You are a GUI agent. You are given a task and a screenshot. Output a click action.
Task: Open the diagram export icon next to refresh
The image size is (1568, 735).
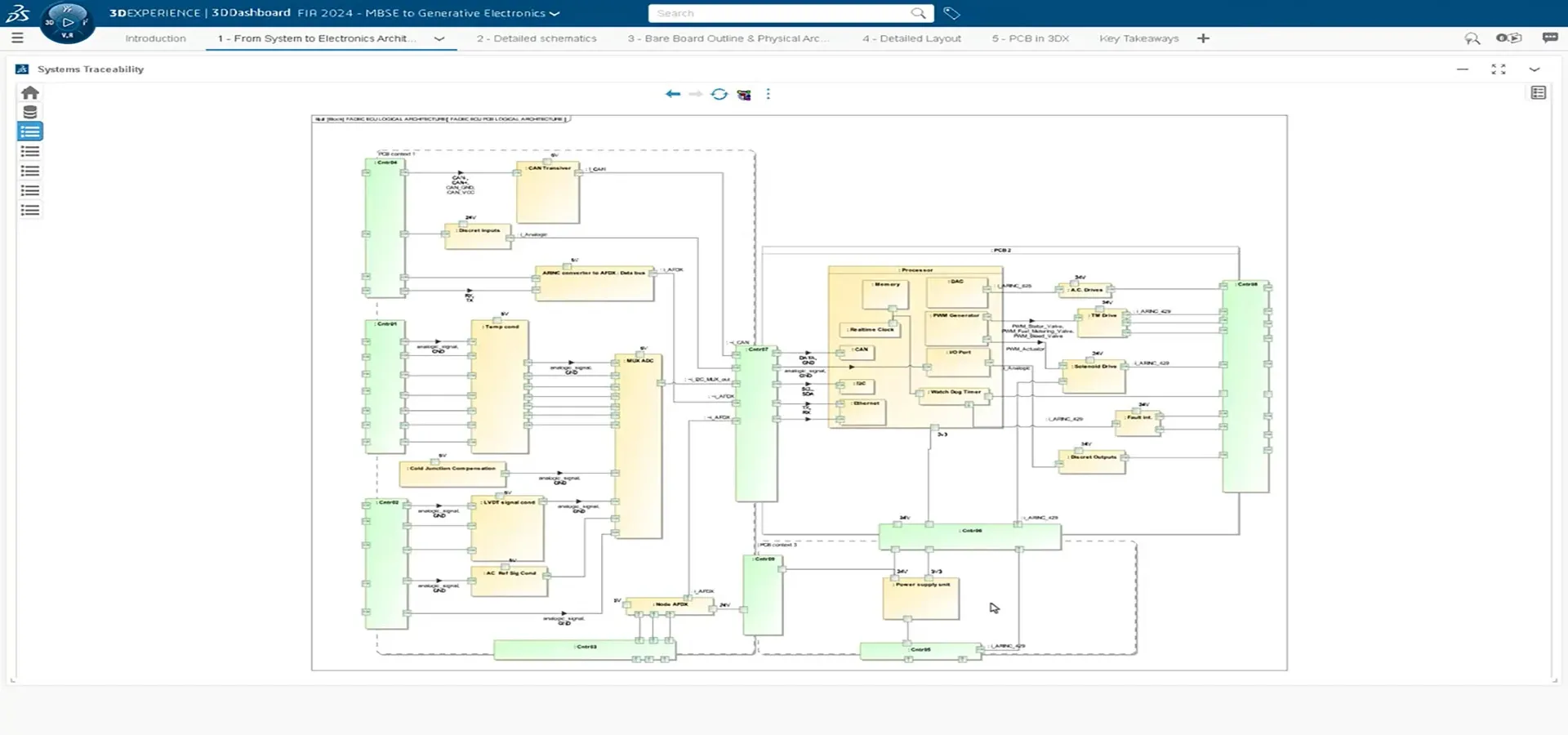[x=744, y=94]
